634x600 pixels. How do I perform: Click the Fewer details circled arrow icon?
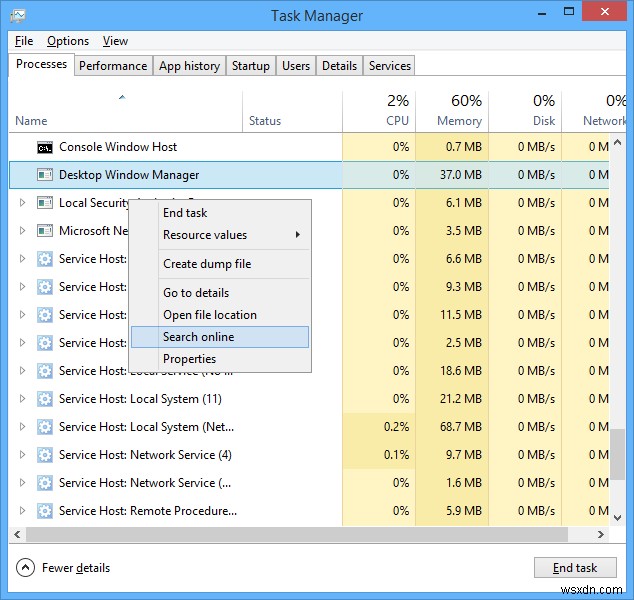coord(25,568)
